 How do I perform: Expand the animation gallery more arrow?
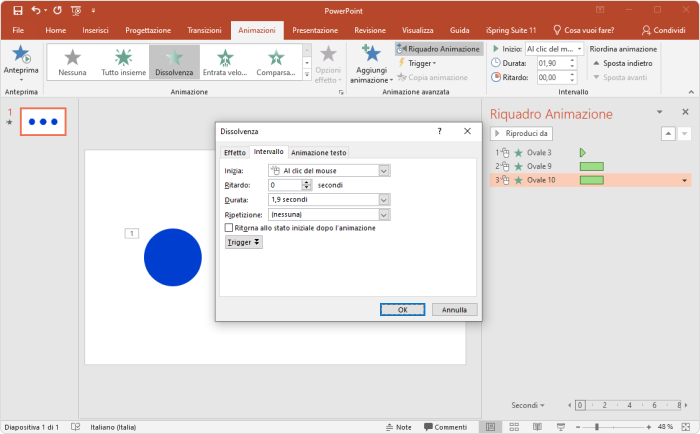click(307, 75)
